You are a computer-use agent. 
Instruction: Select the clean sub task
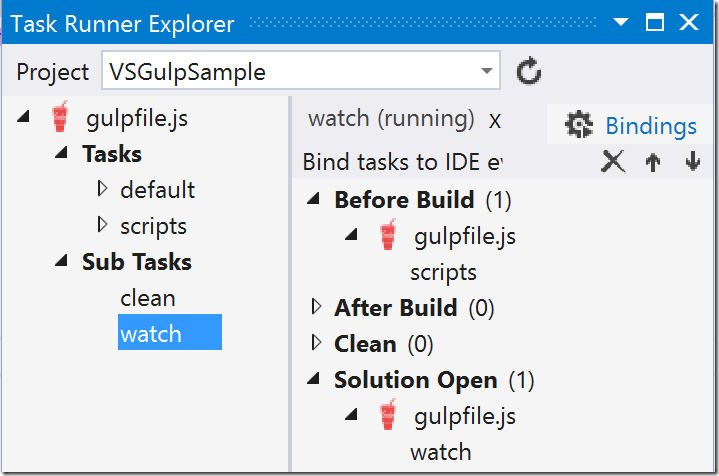pyautogui.click(x=148, y=298)
